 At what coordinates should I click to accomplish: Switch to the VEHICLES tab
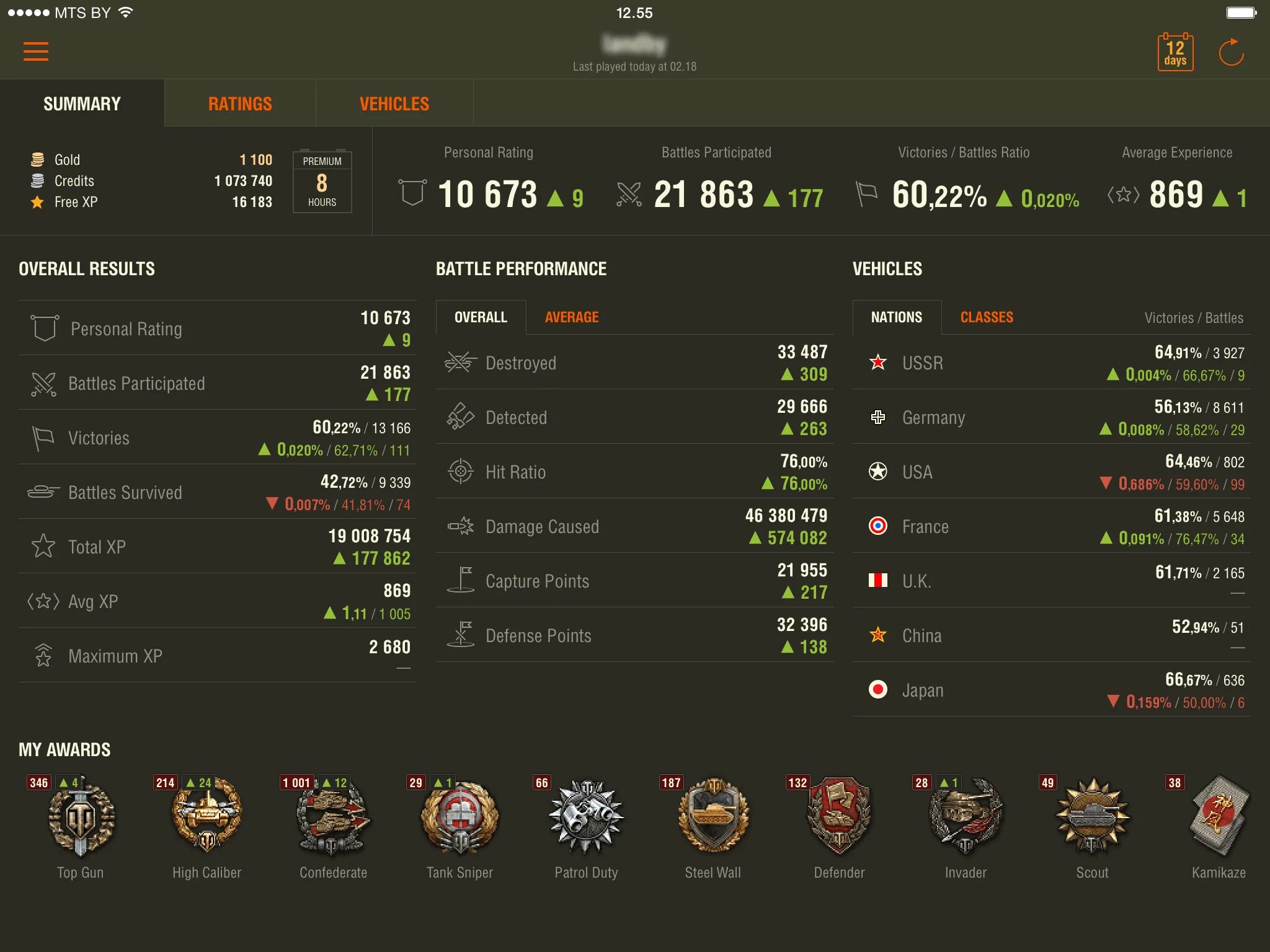tap(394, 103)
